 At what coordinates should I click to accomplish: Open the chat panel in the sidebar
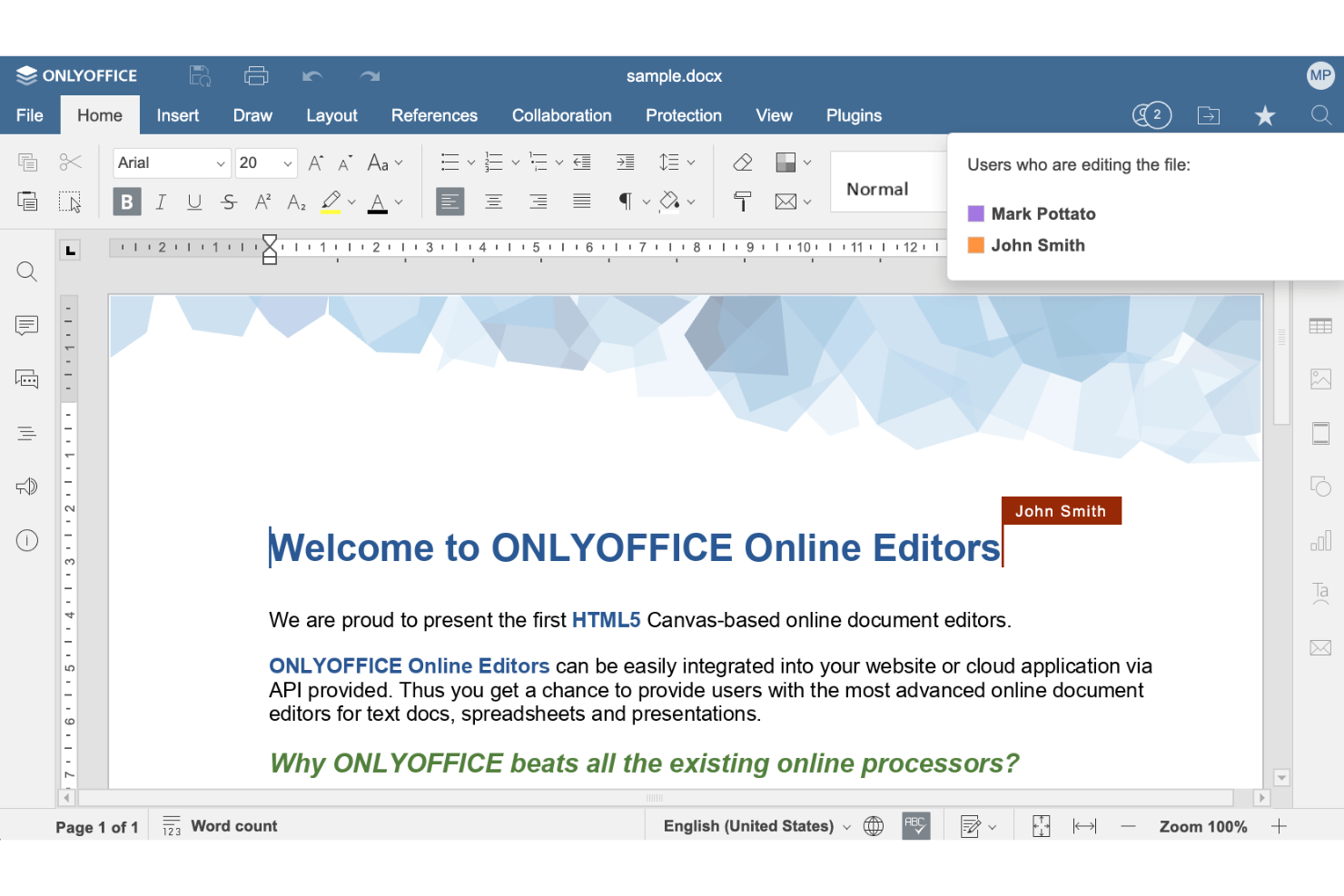coord(26,379)
